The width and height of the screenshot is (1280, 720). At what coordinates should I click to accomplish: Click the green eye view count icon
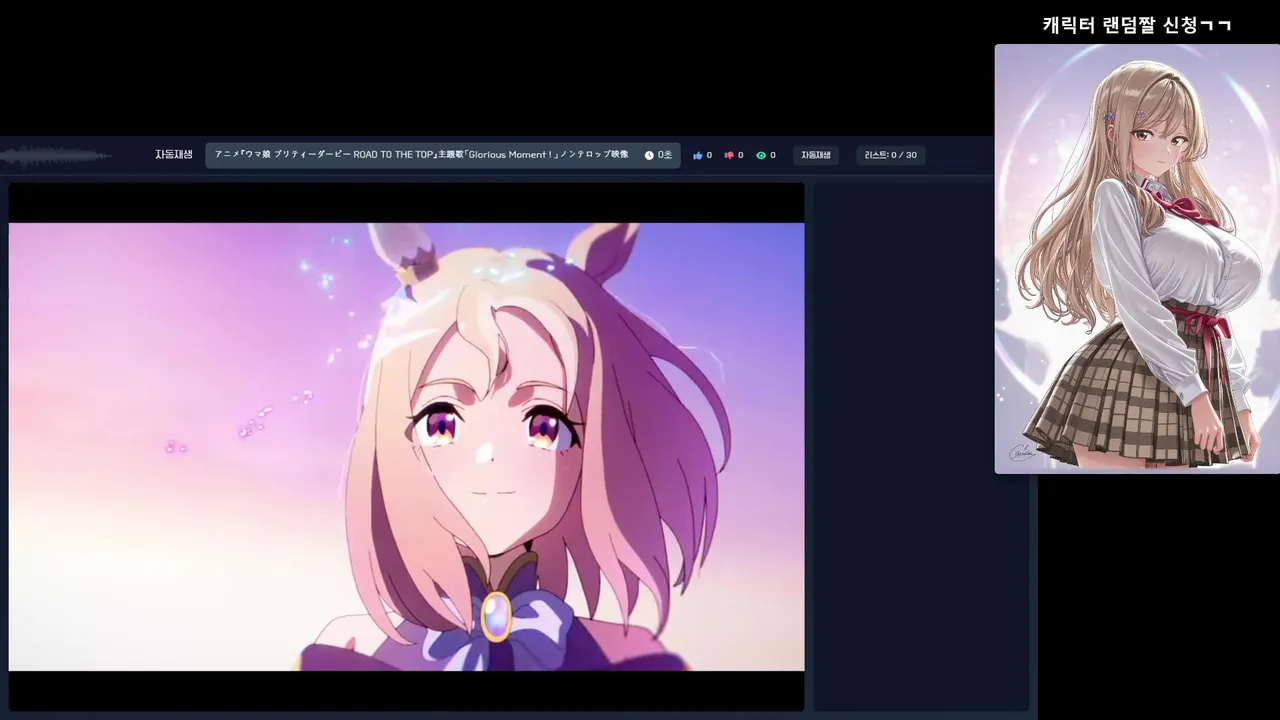761,155
